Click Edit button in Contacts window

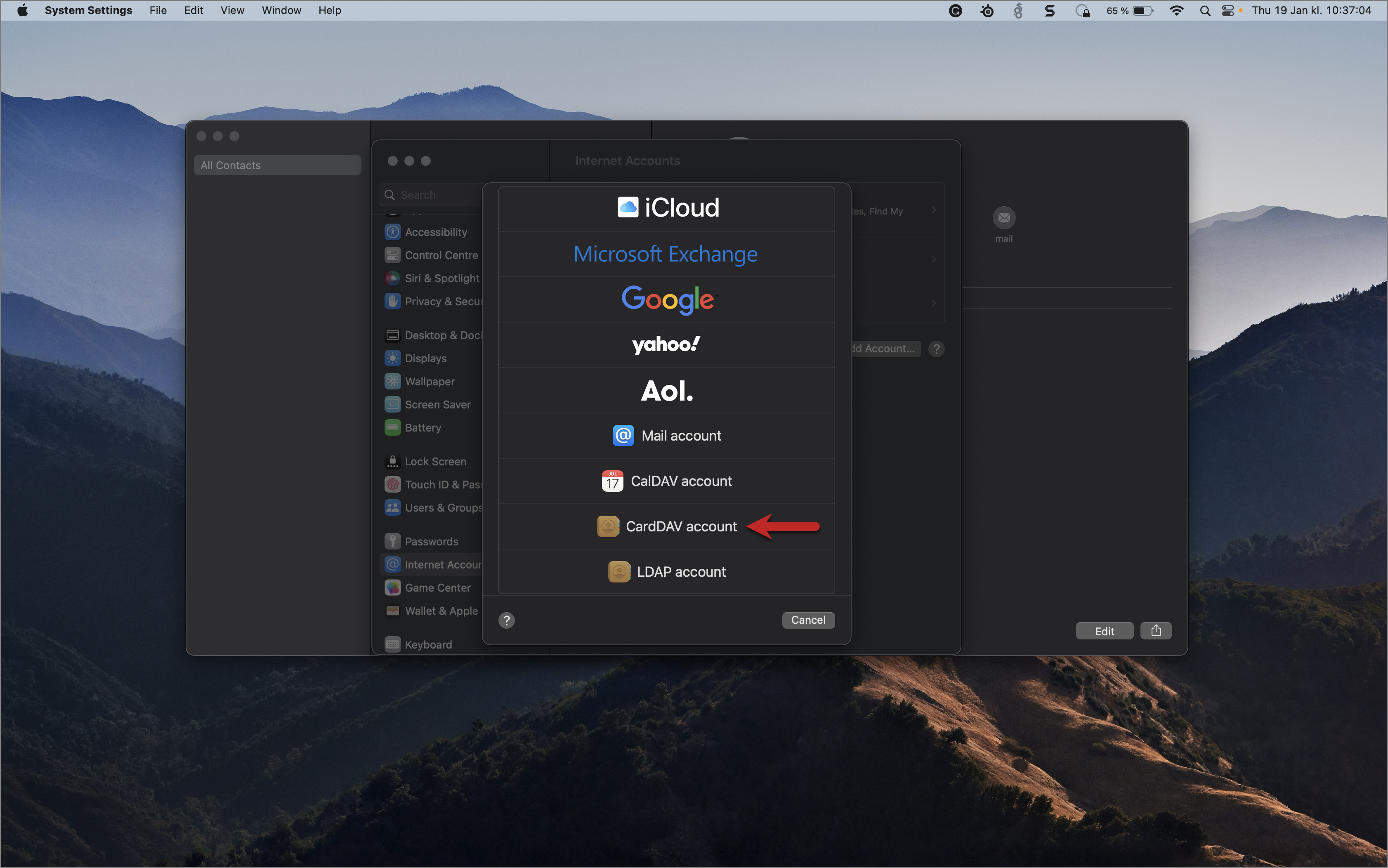point(1105,631)
